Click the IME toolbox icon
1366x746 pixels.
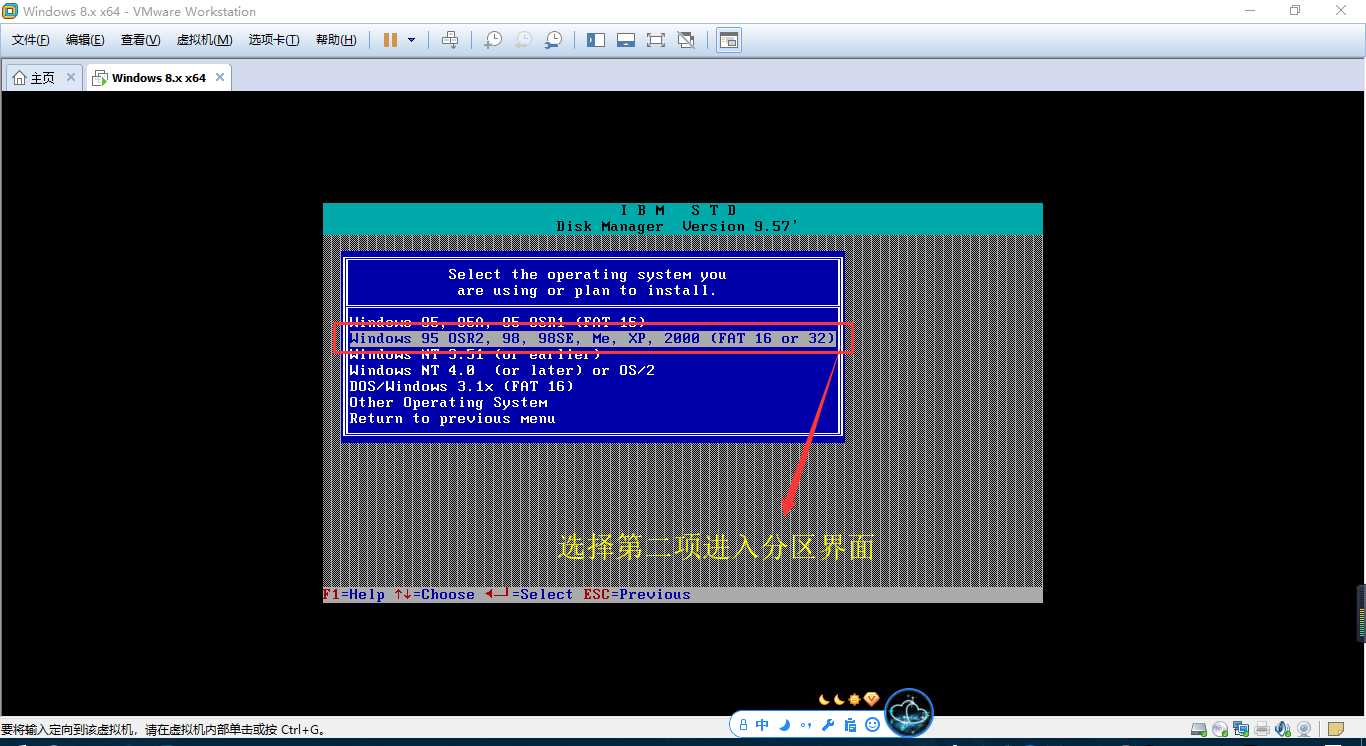tap(850, 725)
